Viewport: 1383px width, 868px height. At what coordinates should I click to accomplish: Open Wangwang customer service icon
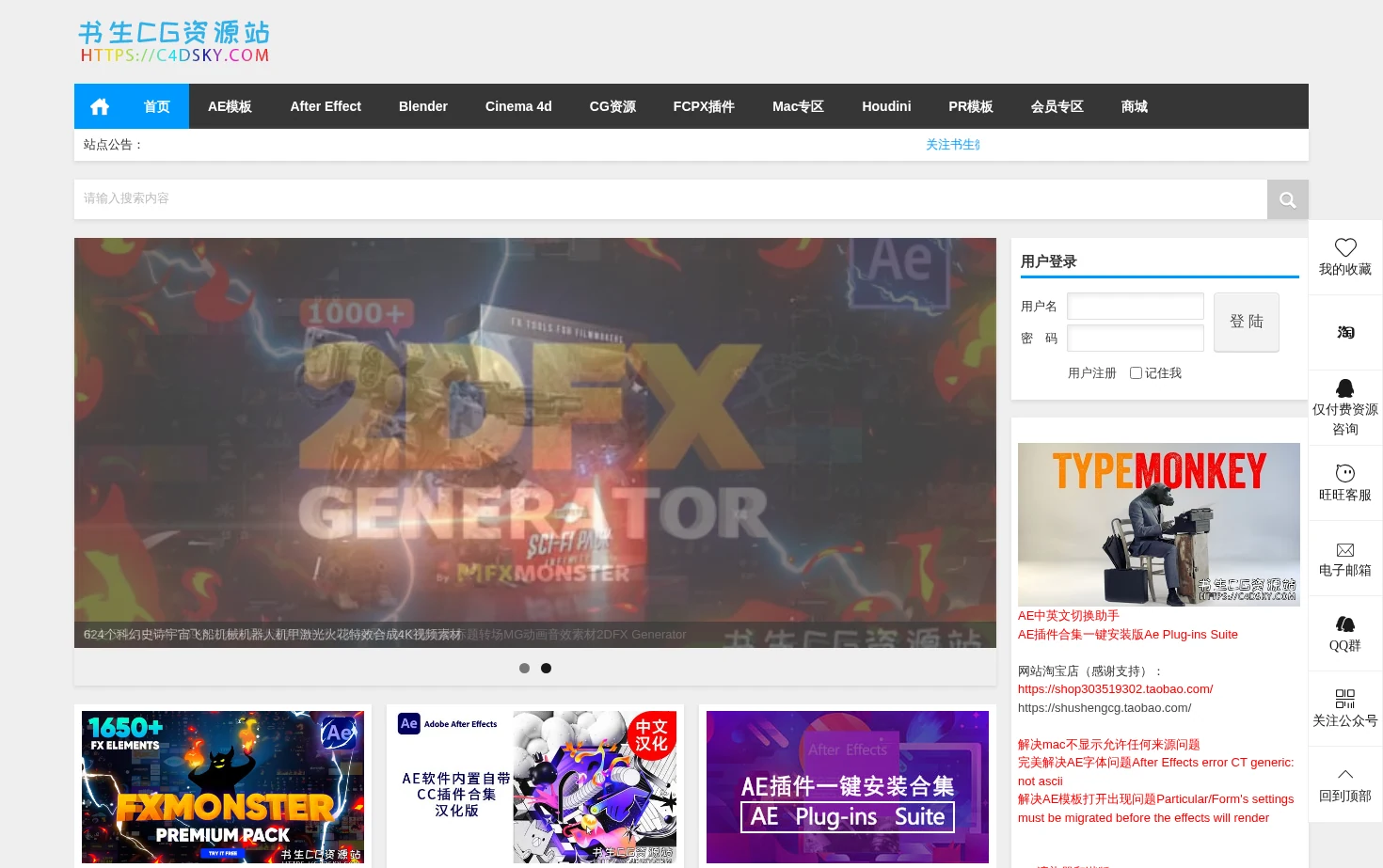pos(1345,473)
